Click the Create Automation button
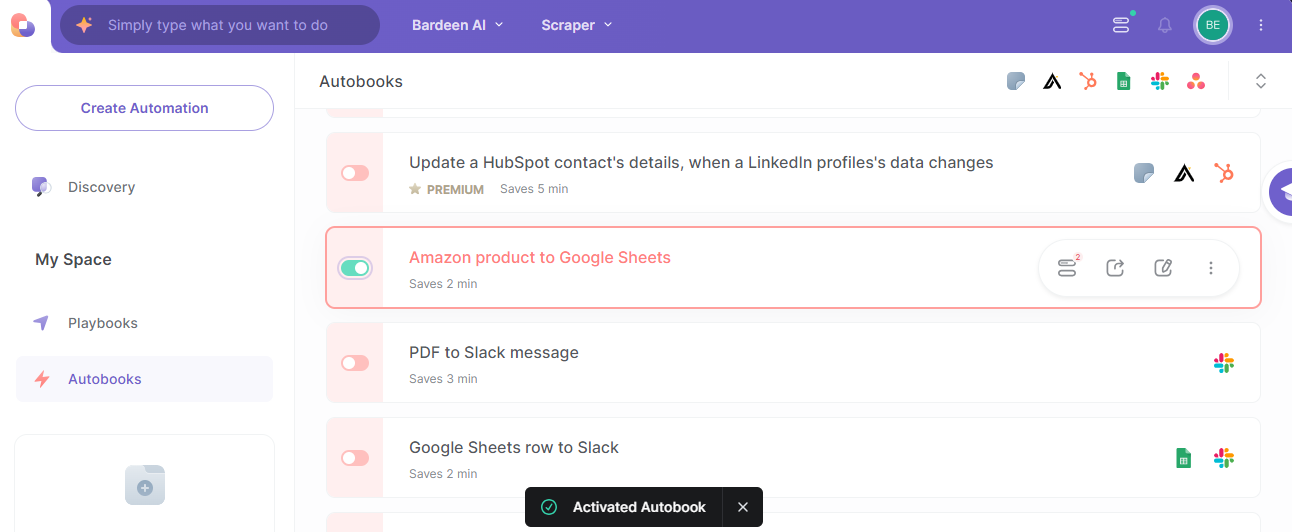The image size is (1292, 532). pos(144,108)
